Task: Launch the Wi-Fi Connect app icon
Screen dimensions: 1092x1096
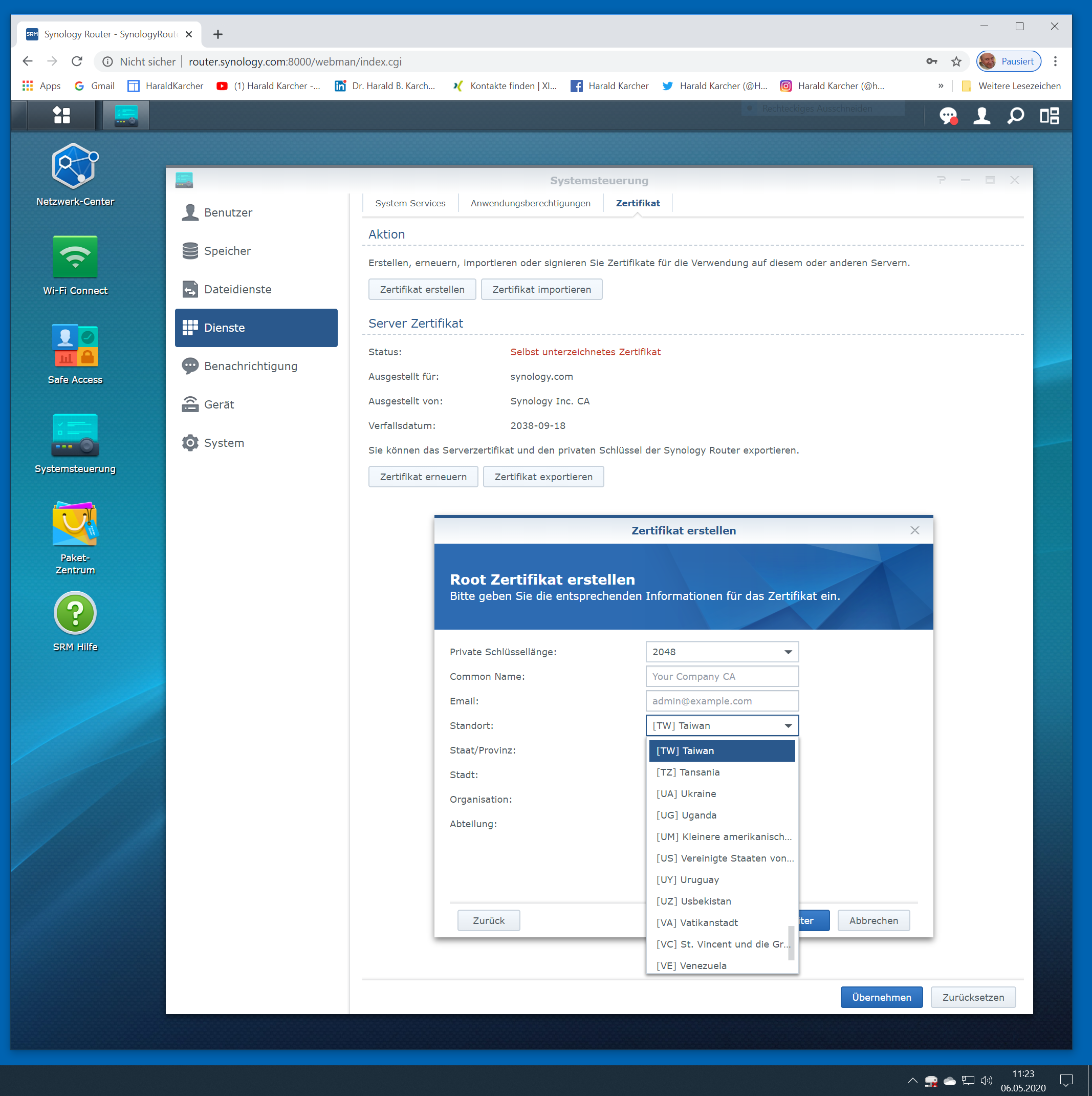Action: pos(75,256)
